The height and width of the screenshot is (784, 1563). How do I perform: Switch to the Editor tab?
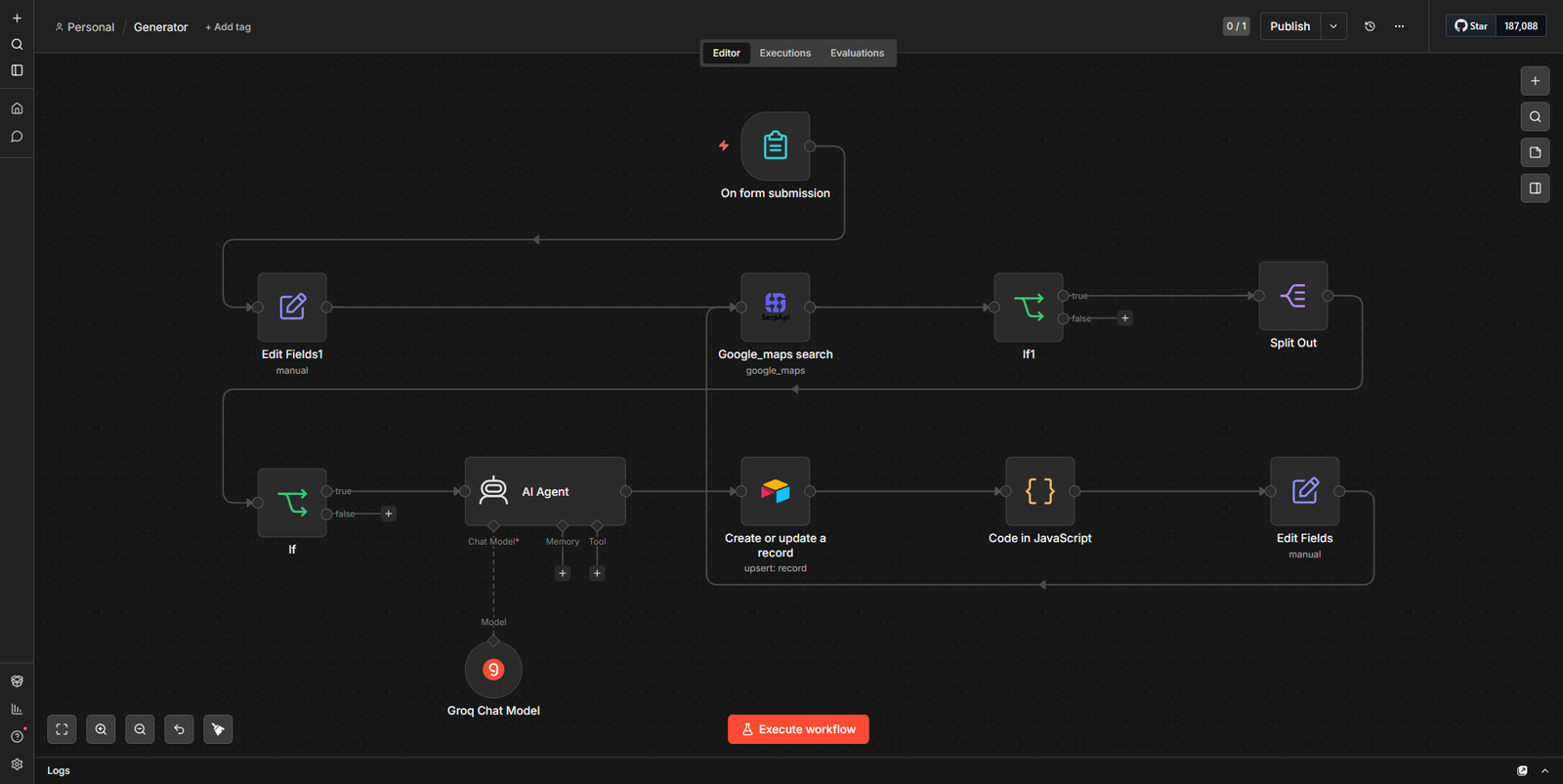(727, 53)
